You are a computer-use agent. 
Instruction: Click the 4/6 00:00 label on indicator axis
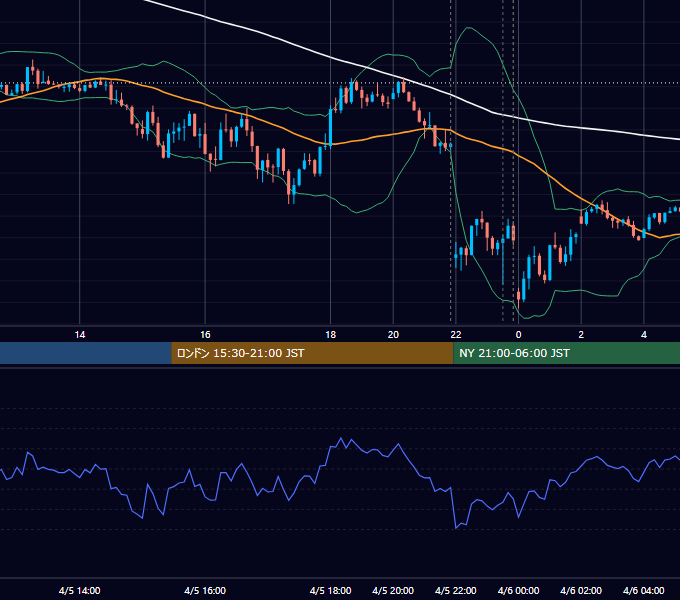coord(518,590)
